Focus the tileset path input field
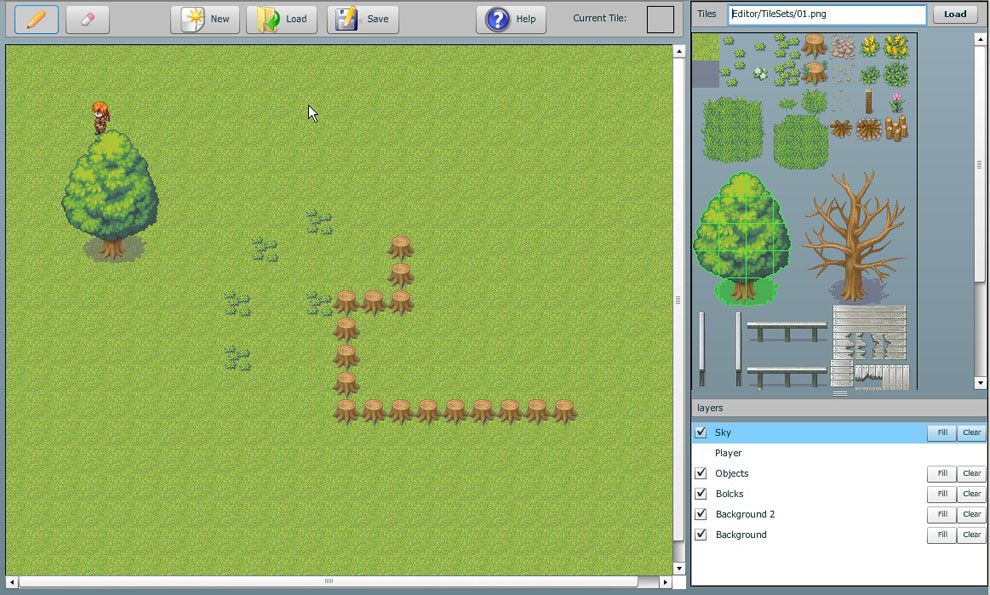The image size is (990, 595). (x=827, y=14)
